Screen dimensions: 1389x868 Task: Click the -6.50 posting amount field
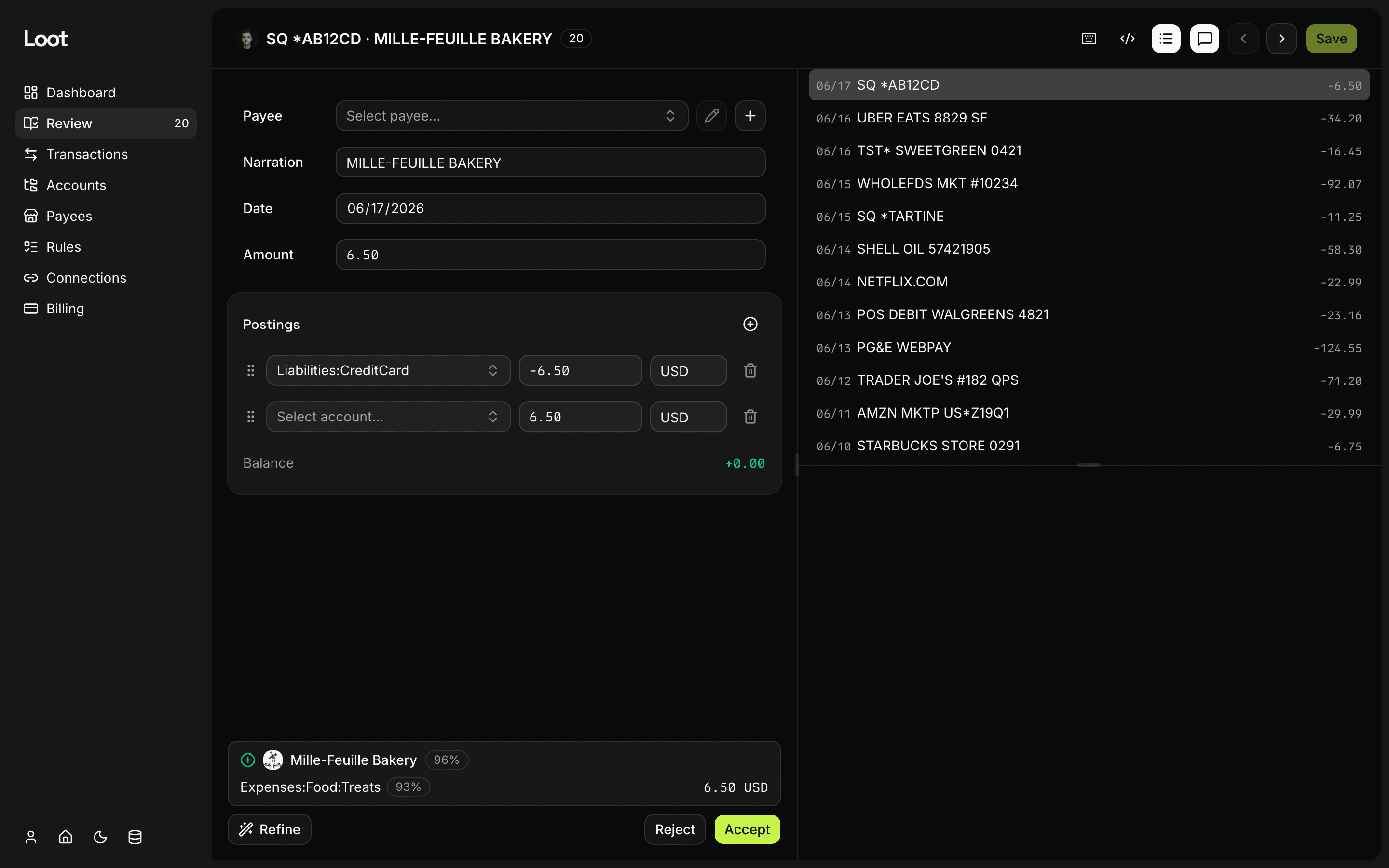580,370
